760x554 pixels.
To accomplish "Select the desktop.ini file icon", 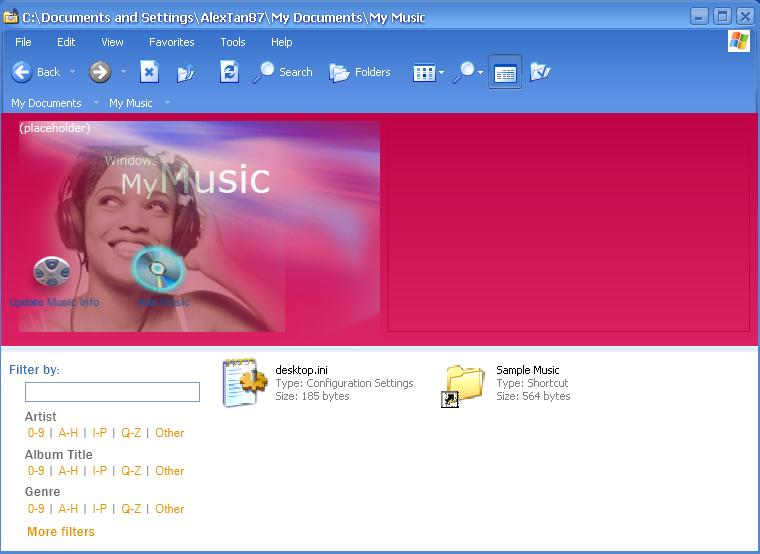I will [244, 383].
